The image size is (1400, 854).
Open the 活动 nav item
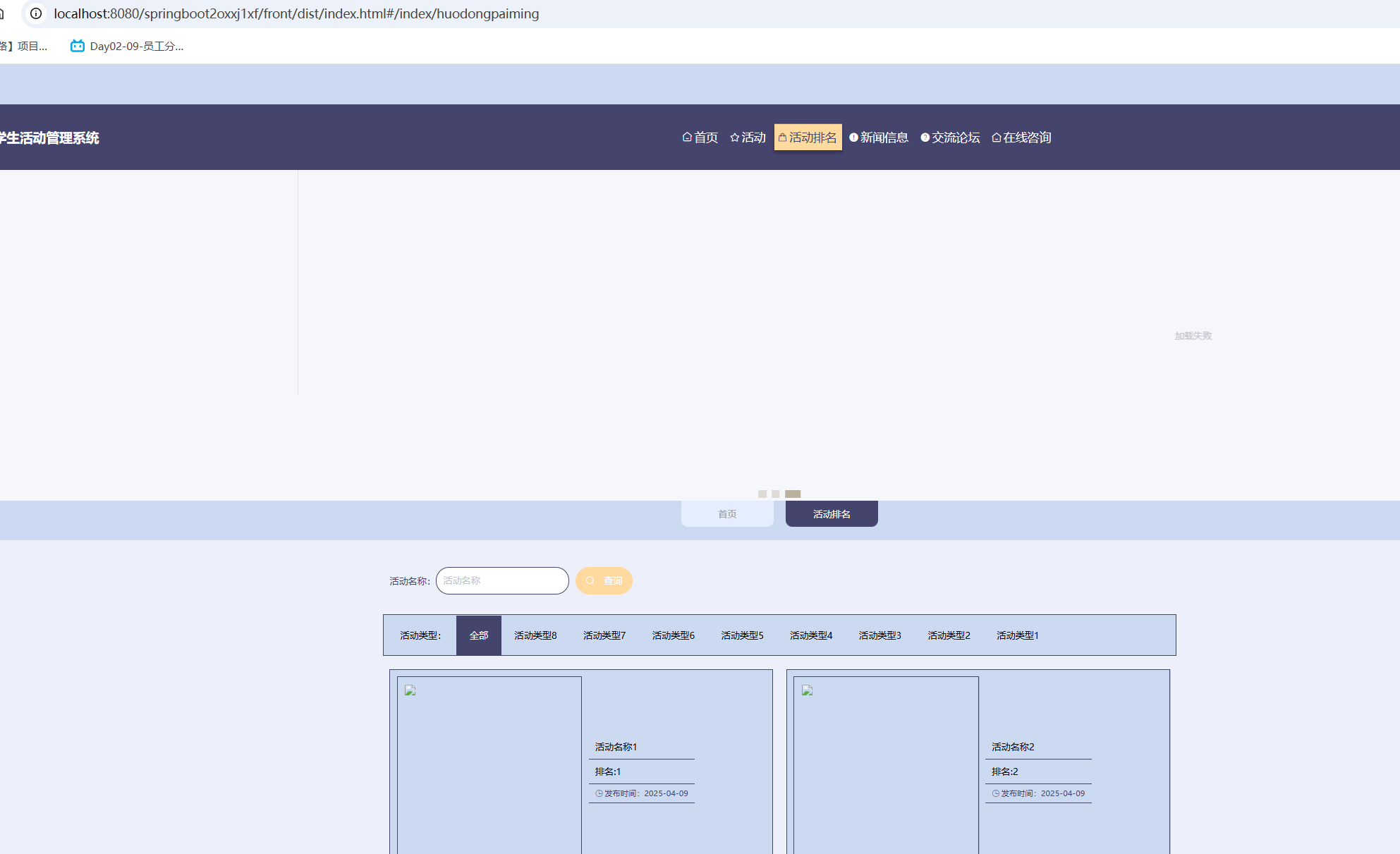coord(748,138)
